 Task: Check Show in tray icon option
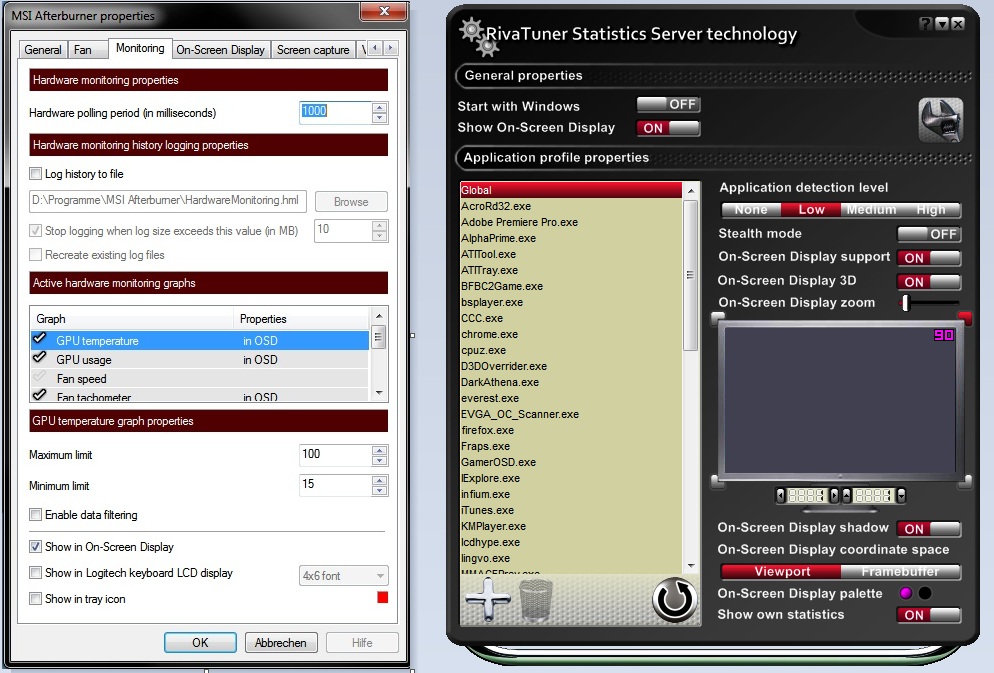pos(36,599)
